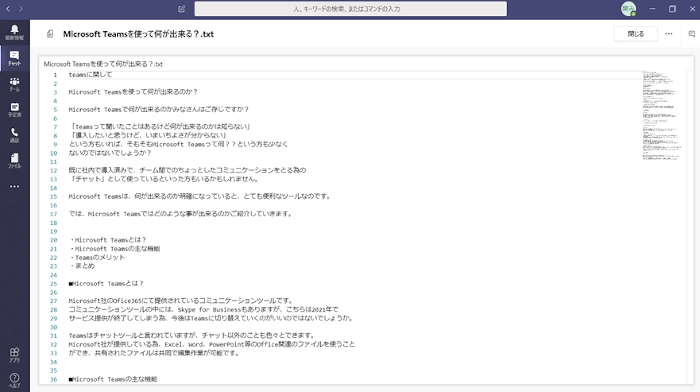Image resolution: width=700 pixels, height=392 pixels.
Task: Click line number 35 in gutter
Action: [54, 371]
